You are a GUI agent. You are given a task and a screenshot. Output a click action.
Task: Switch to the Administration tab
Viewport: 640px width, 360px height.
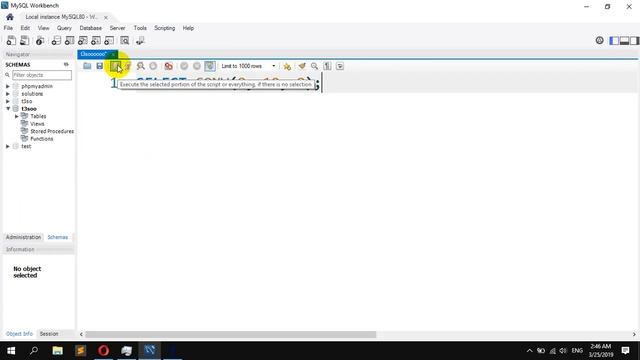point(23,237)
